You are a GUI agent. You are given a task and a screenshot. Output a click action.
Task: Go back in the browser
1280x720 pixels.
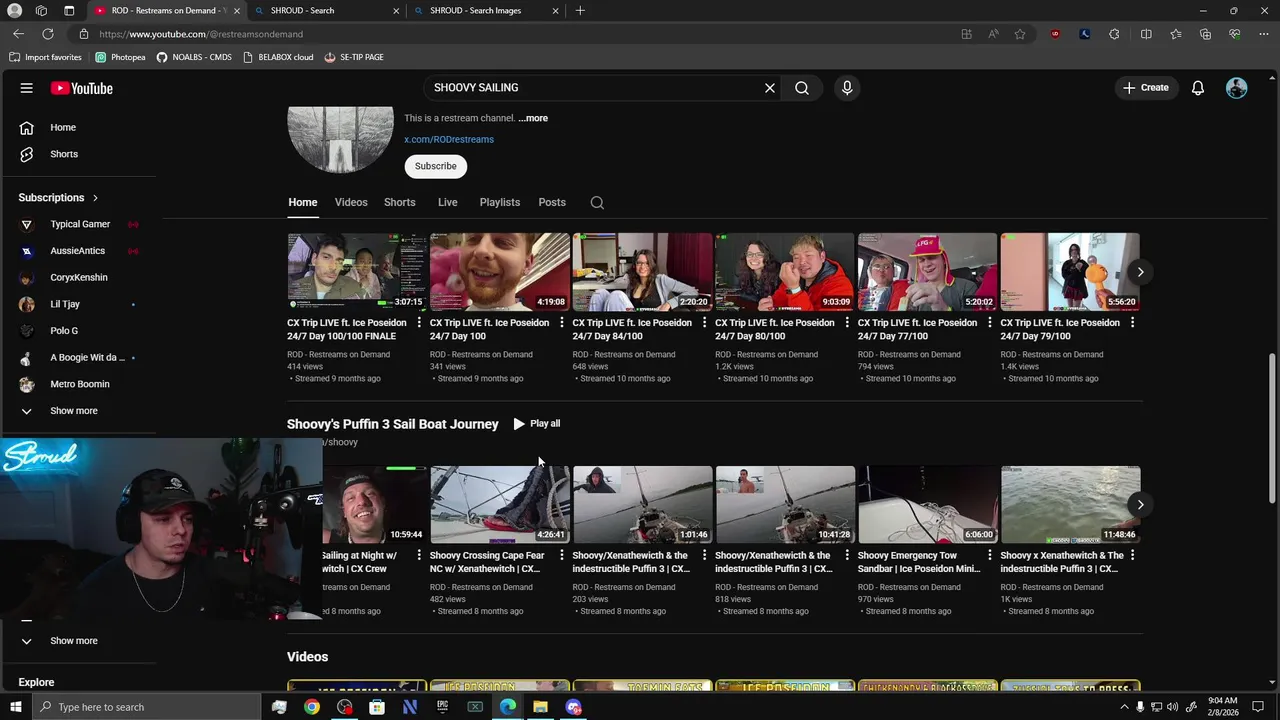pos(18,34)
